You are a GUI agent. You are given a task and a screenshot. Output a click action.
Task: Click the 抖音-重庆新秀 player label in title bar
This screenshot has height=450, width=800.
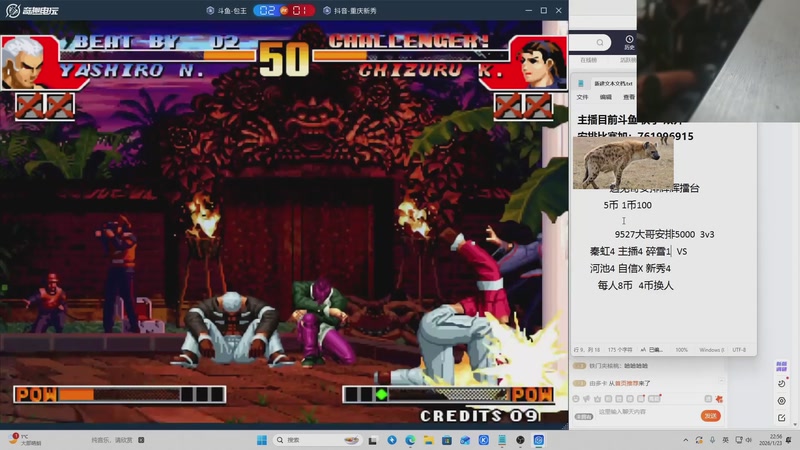pos(350,10)
